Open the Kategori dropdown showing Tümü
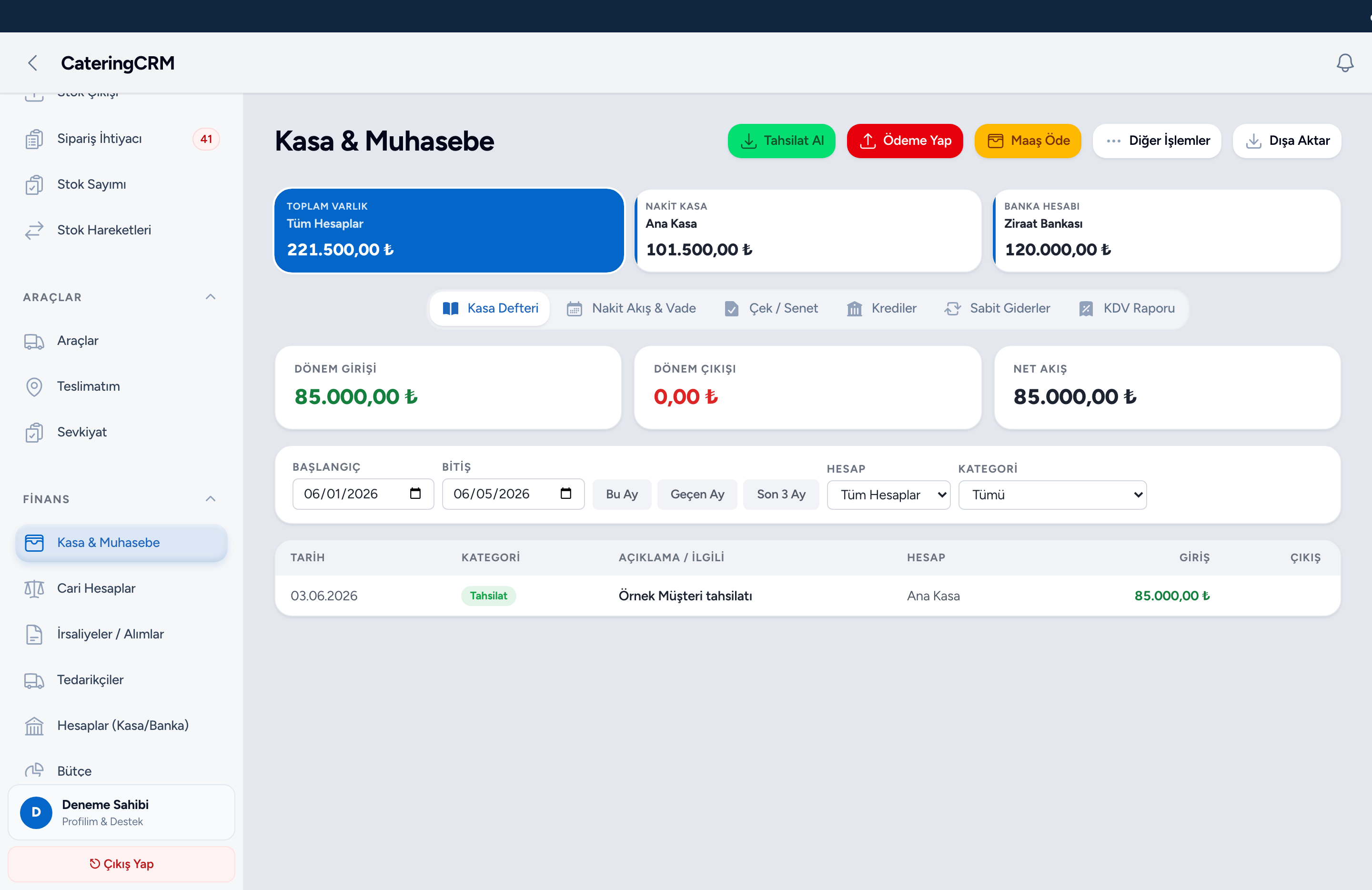This screenshot has width=1372, height=890. pos(1052,495)
